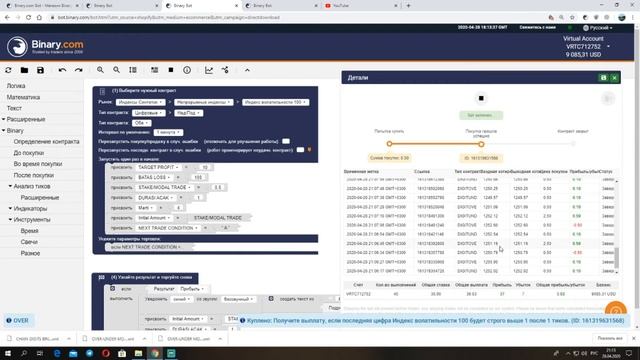This screenshot has width=640, height=360.
Task: Open the Opera icon in the taskbar
Action: point(106,353)
